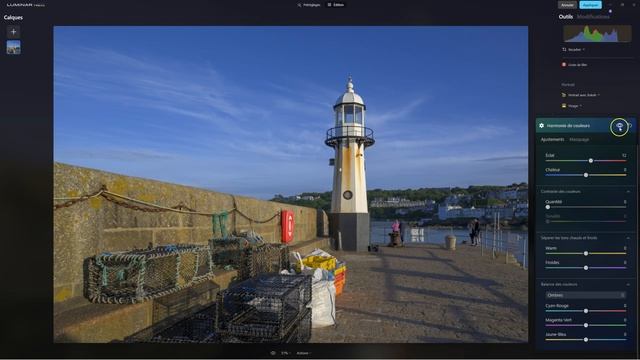
Task: Click the Éclat slider handle
Action: pyautogui.click(x=591, y=161)
